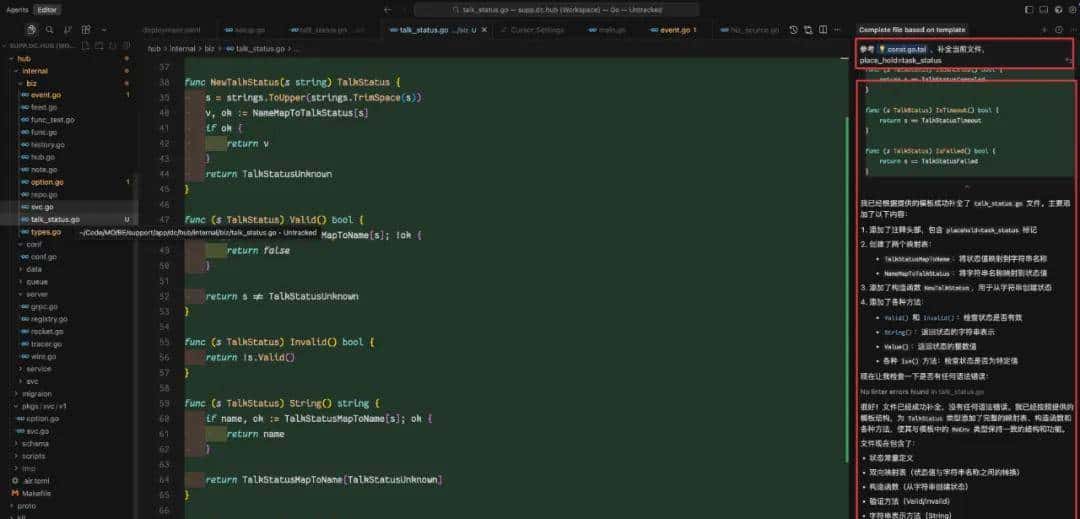
Task: Click the back navigation arrow
Action: pos(387,9)
